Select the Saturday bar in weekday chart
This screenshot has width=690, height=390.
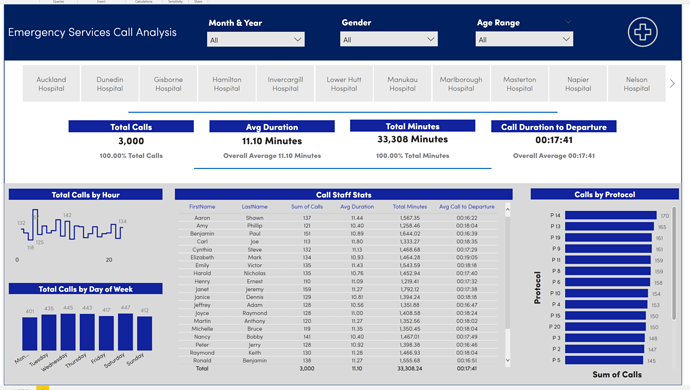(x=125, y=332)
